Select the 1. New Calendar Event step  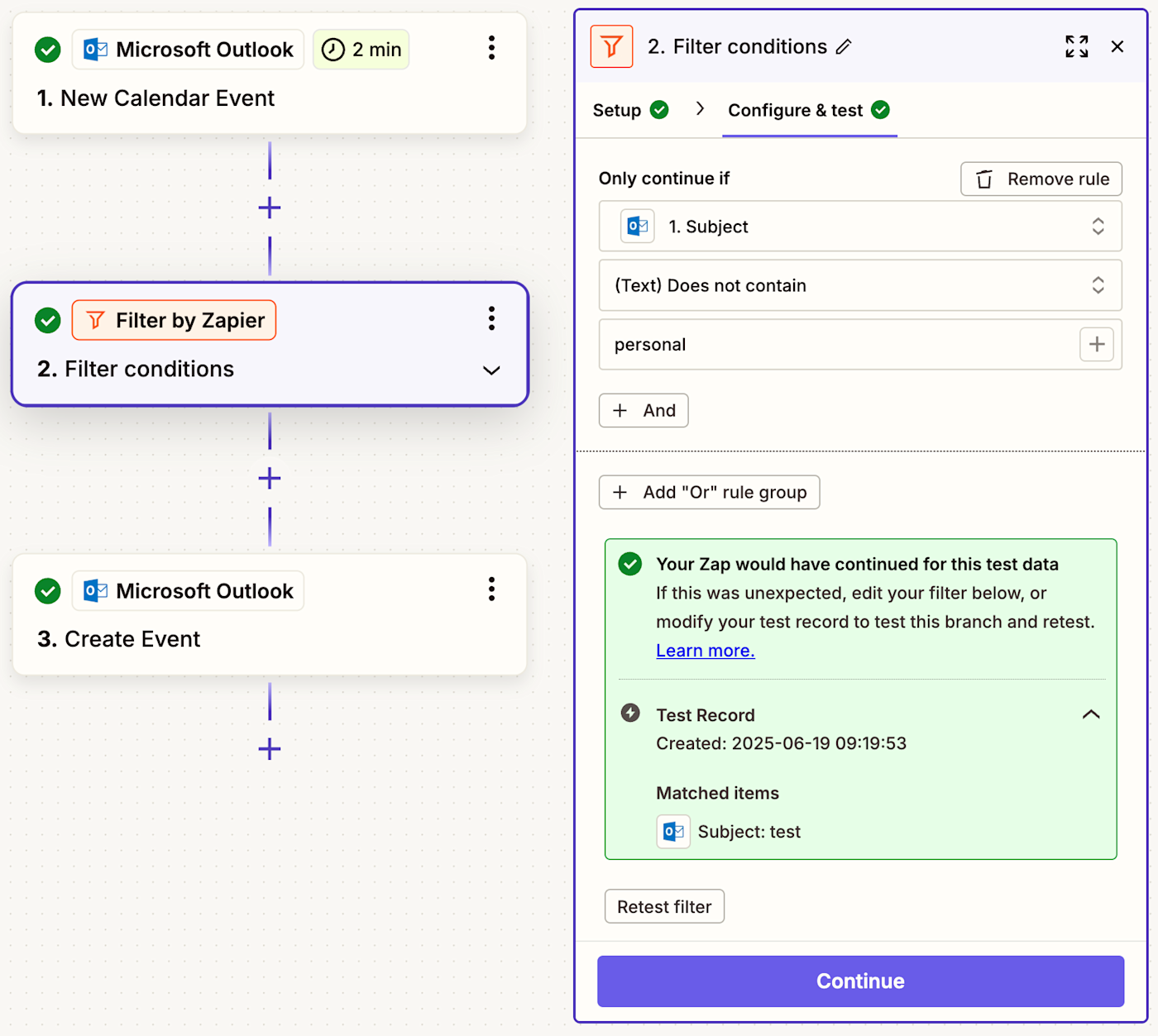269,73
